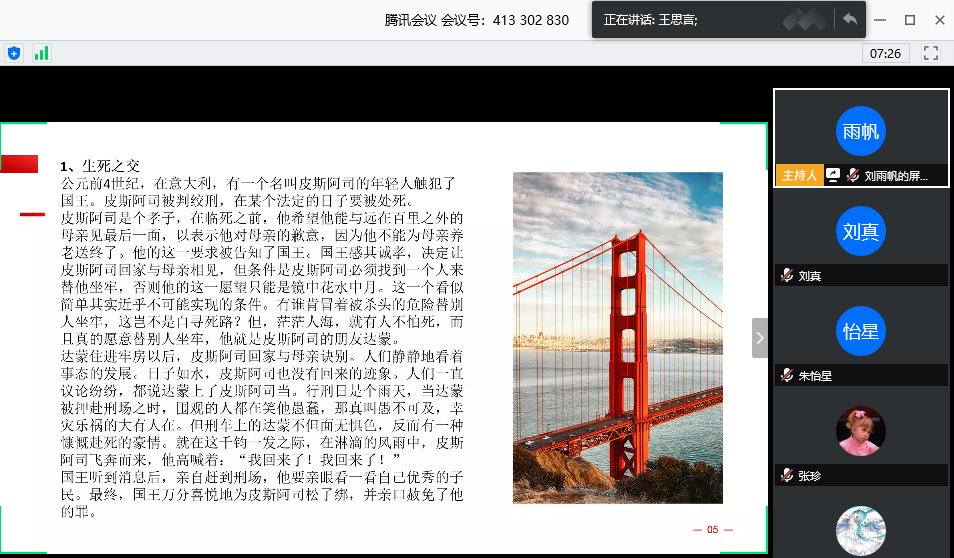Image resolution: width=954 pixels, height=558 pixels.
Task: Click muted microphone icon beside 朱怡星
Action: [788, 376]
